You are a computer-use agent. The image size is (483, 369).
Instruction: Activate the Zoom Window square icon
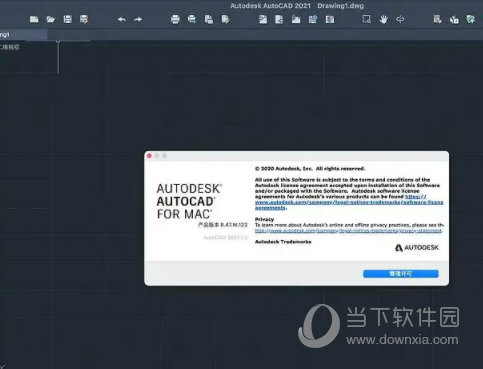366,19
